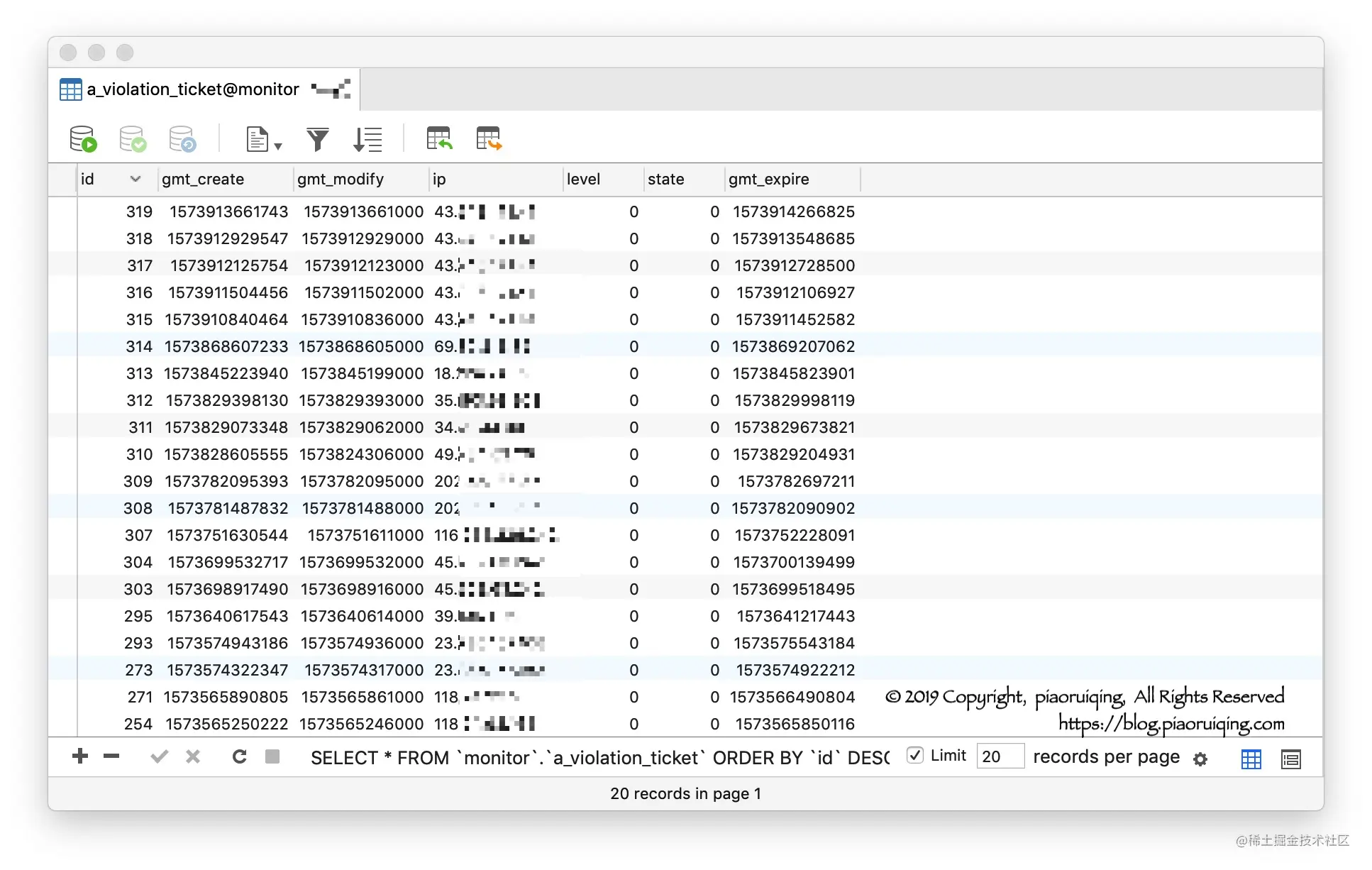Click the Sort rows icon

tap(367, 139)
